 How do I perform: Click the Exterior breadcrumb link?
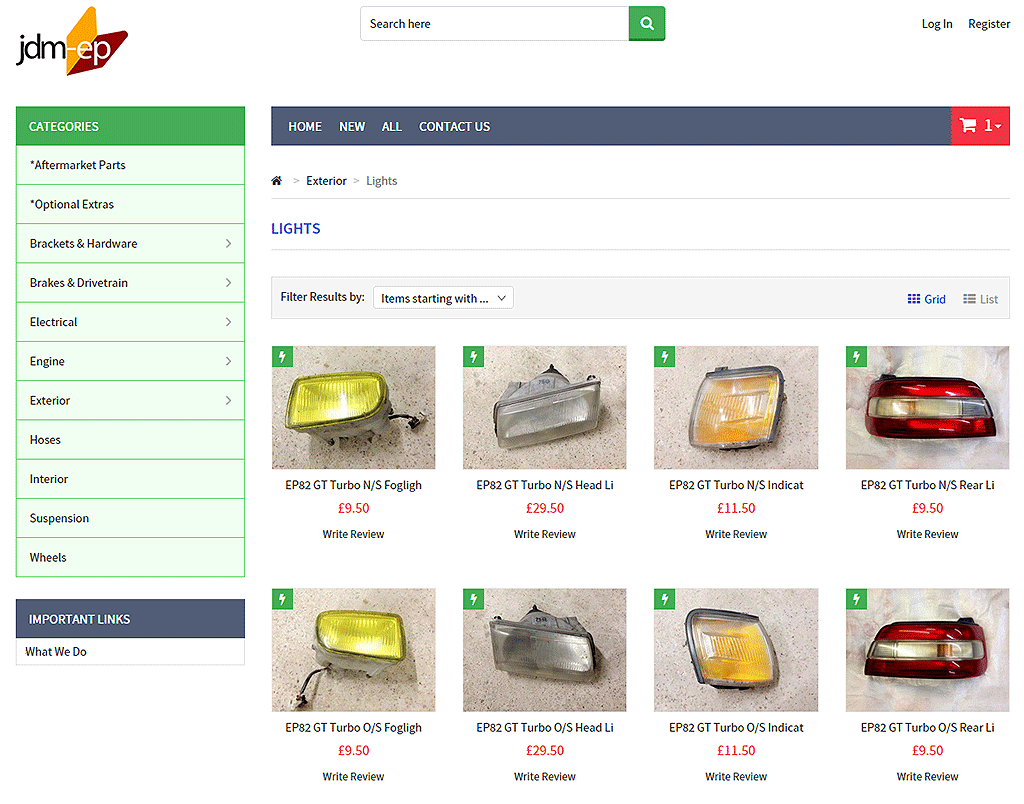tap(326, 181)
